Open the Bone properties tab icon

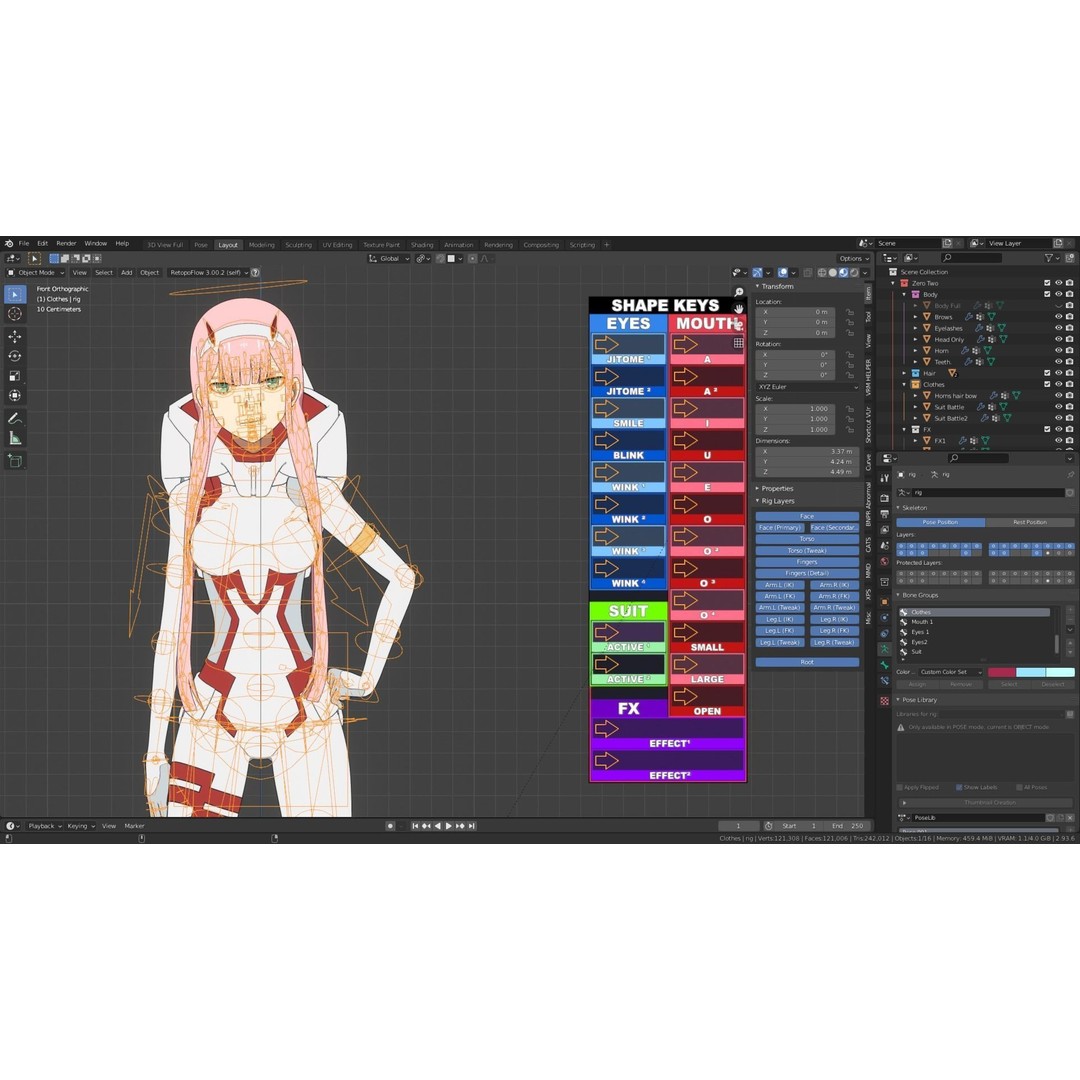[x=884, y=665]
